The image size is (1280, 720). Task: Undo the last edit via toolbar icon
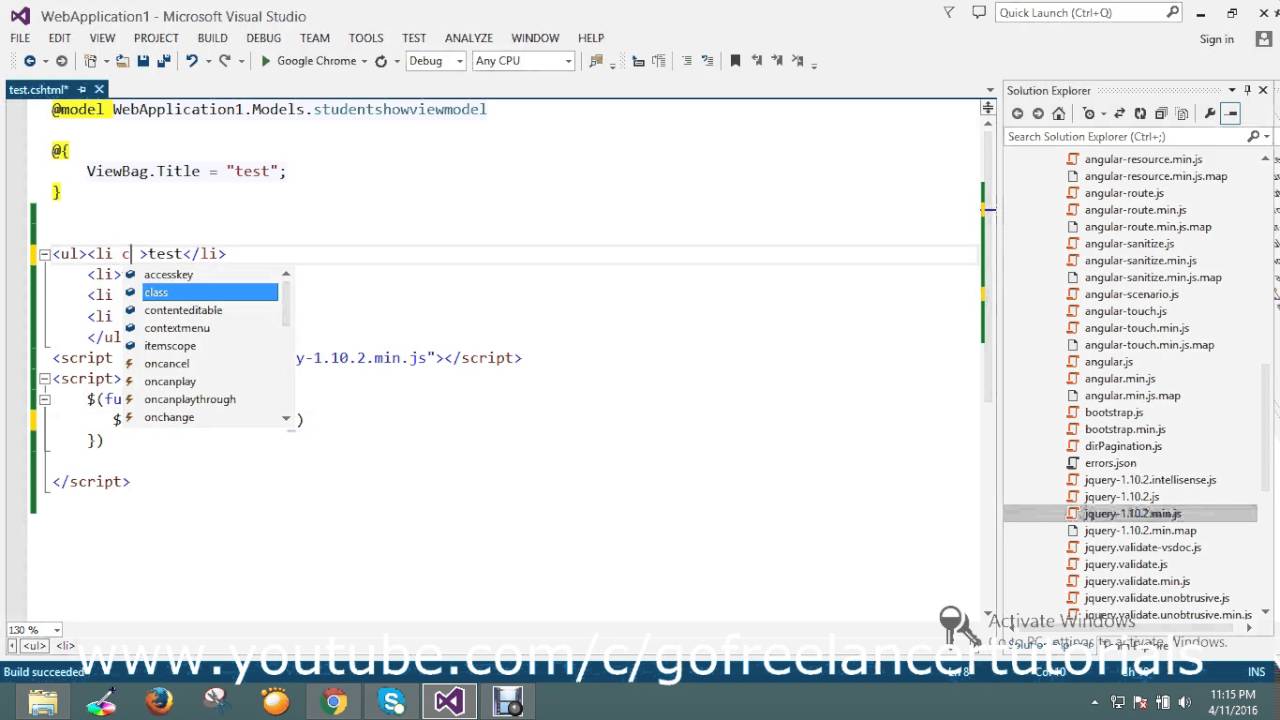191,61
